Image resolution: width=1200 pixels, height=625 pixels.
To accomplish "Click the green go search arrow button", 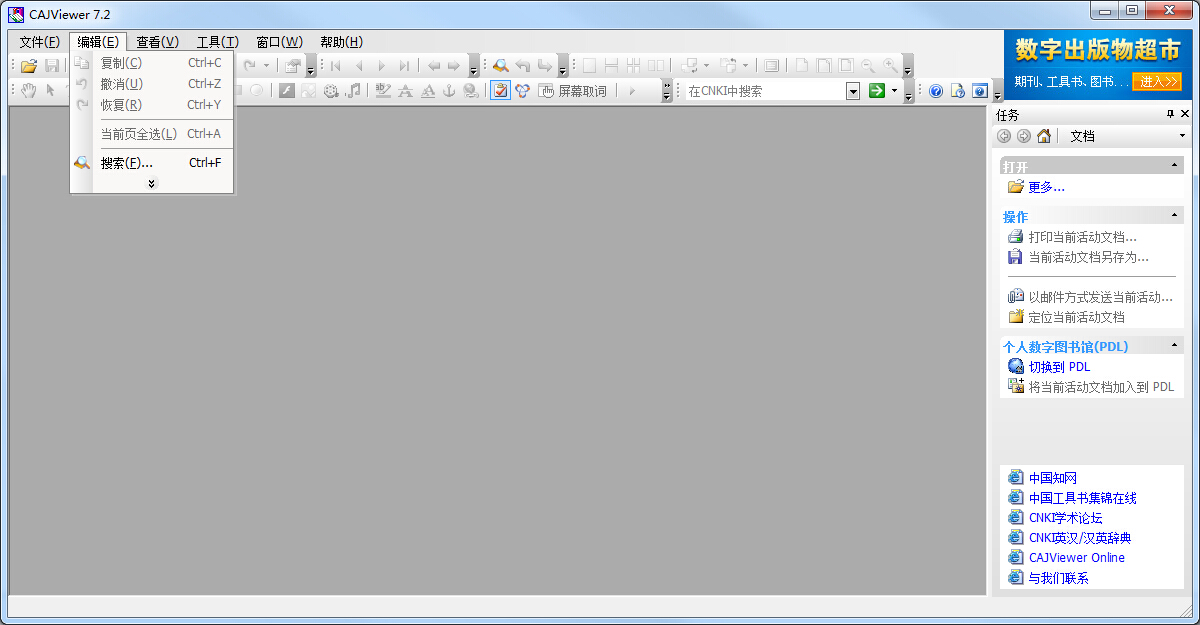I will [876, 91].
